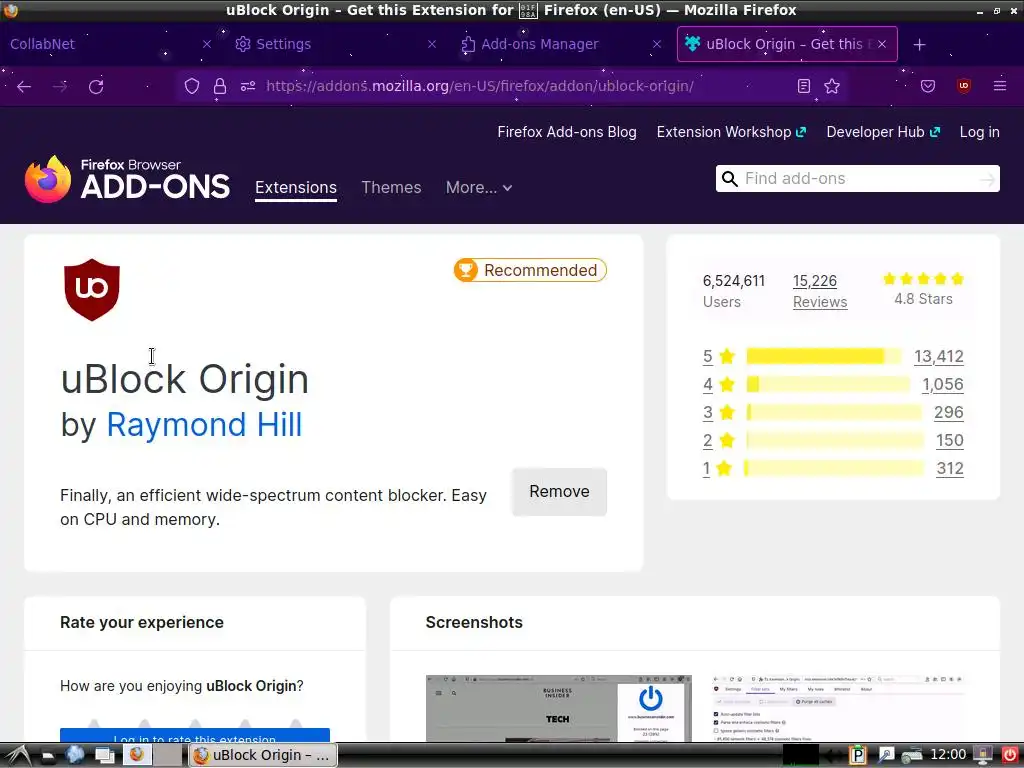Go back to previous page
Image resolution: width=1024 pixels, height=768 pixels.
pos(24,86)
